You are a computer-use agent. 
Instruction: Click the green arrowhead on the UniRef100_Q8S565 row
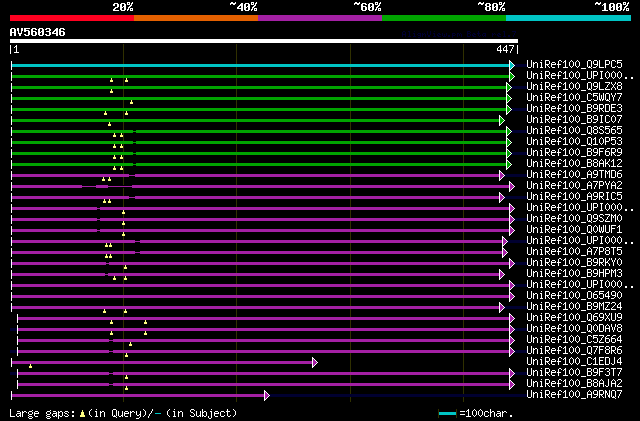[x=509, y=131]
